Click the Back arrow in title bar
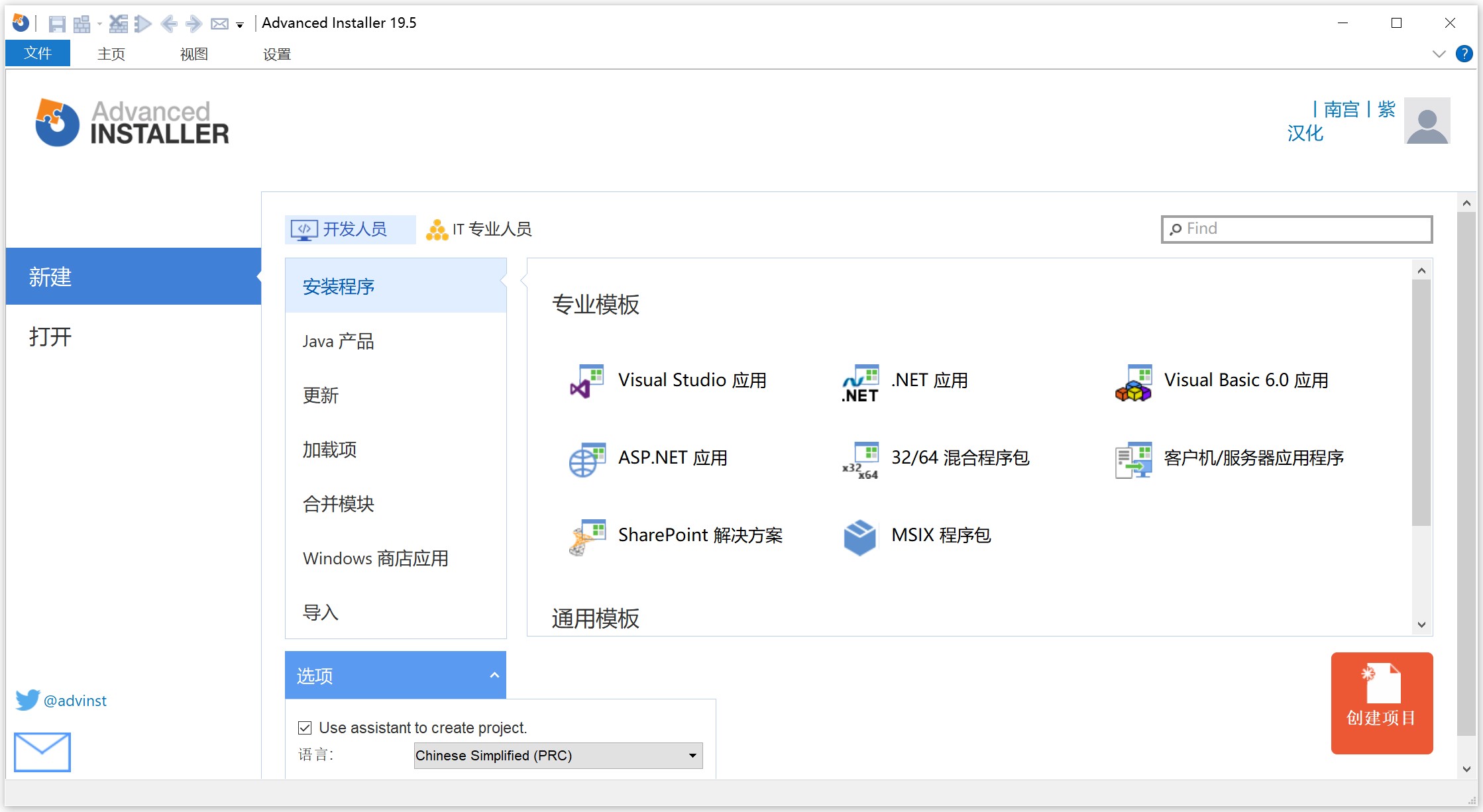 tap(169, 24)
